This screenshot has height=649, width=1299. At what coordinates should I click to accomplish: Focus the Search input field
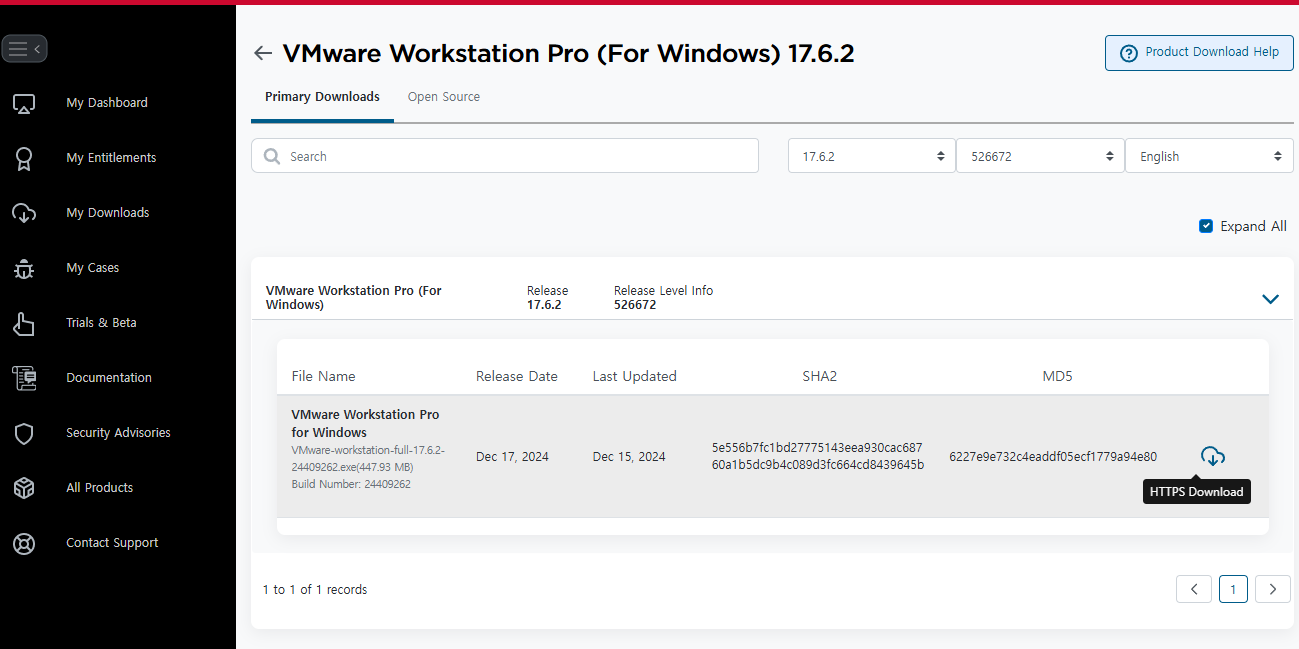pos(505,156)
